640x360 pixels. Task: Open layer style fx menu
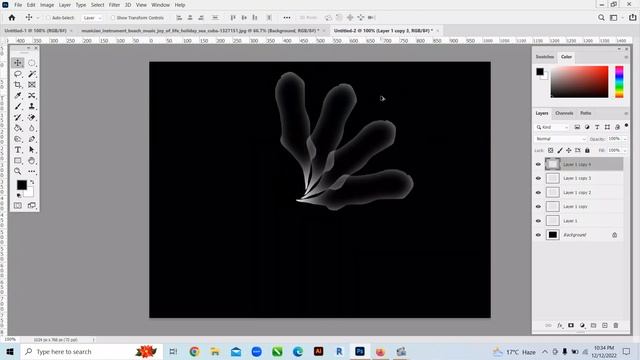(x=560, y=325)
